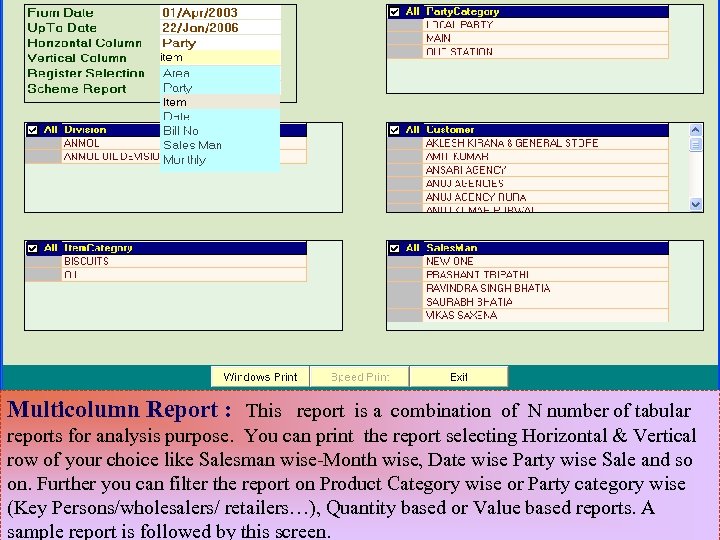Click row selector beside BISCUITS
720x540 pixels.
44,261
